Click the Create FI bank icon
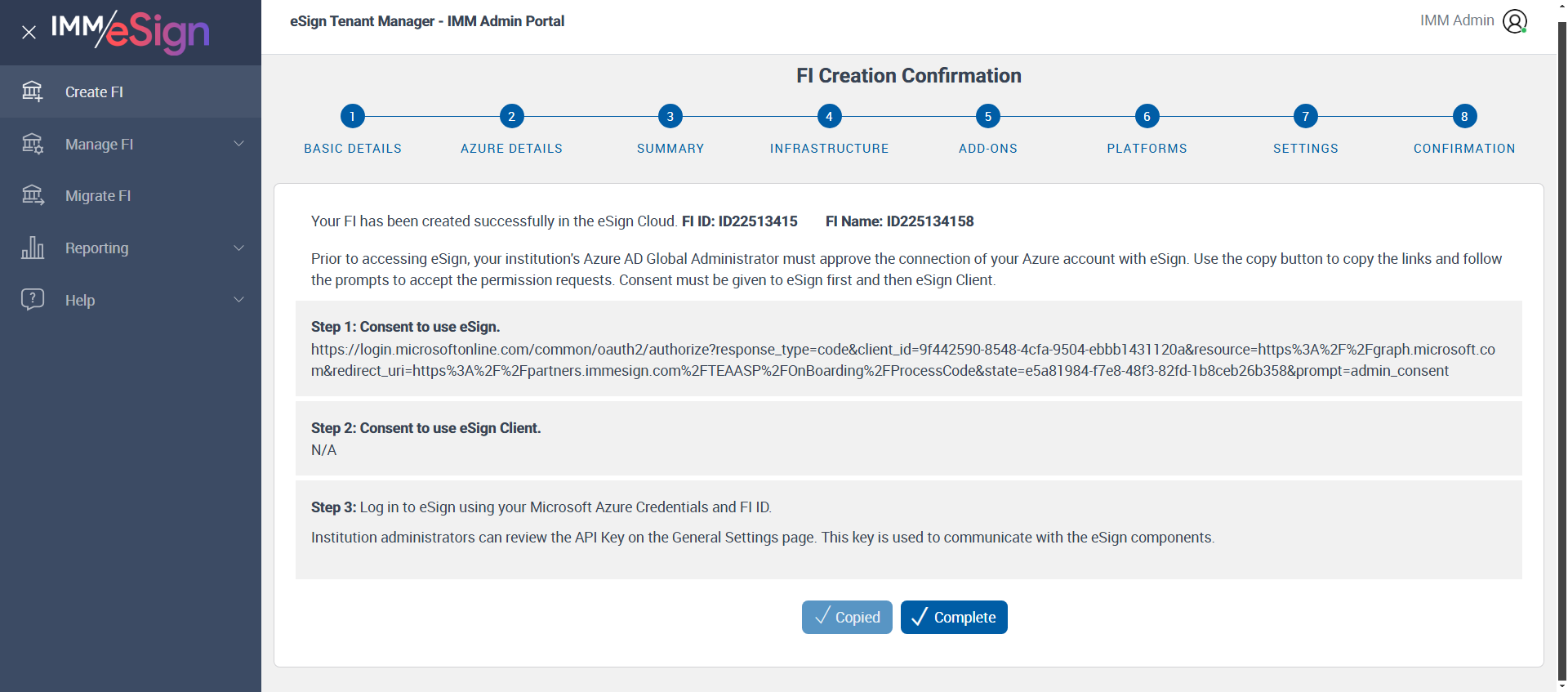 pyautogui.click(x=33, y=92)
